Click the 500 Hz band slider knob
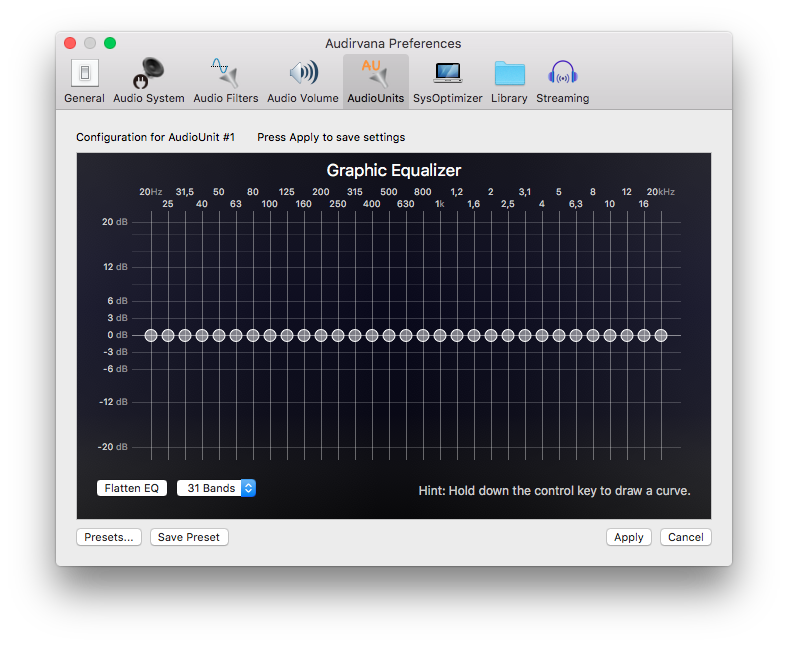788x646 pixels. (x=389, y=335)
